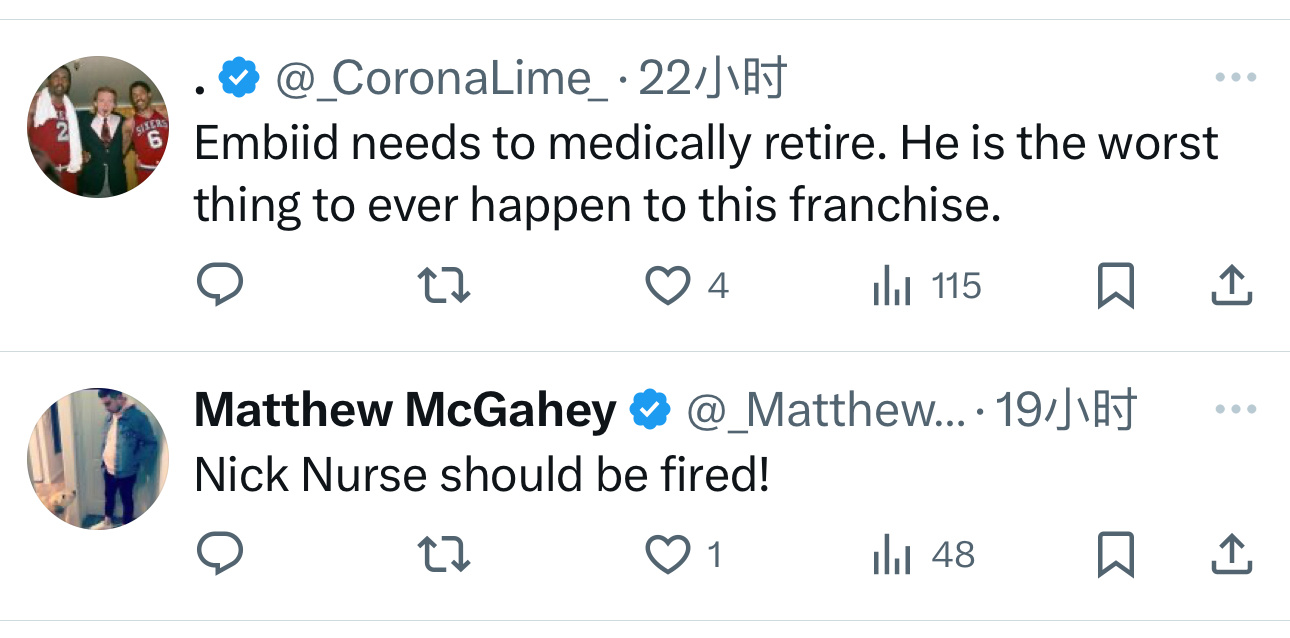The height and width of the screenshot is (638, 1290).
Task: Bookmark the CoronaLime tweet
Action: (1115, 287)
